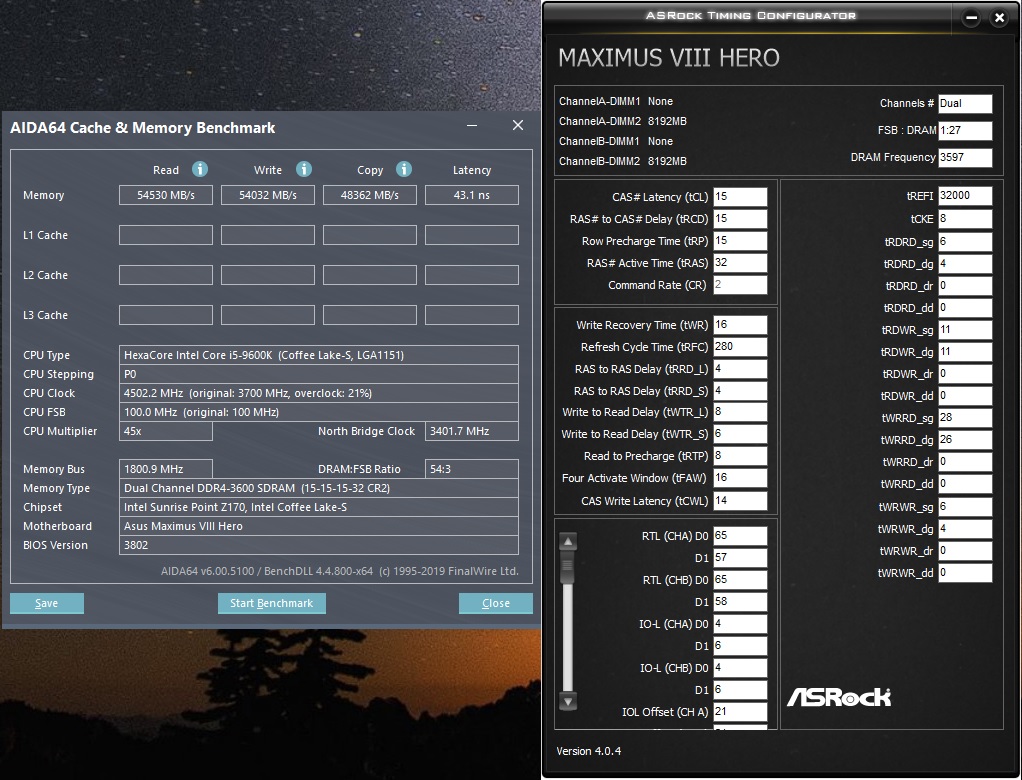Click the tRDRD_dg value field
This screenshot has width=1022, height=780.
coord(965,264)
